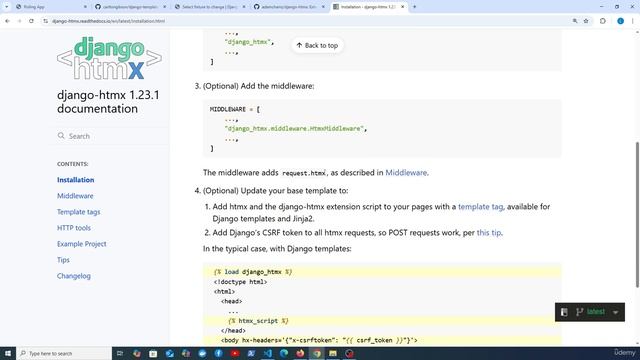The height and width of the screenshot is (360, 640).
Task: Click the Chrome icon on taskbar
Action: click(317, 353)
